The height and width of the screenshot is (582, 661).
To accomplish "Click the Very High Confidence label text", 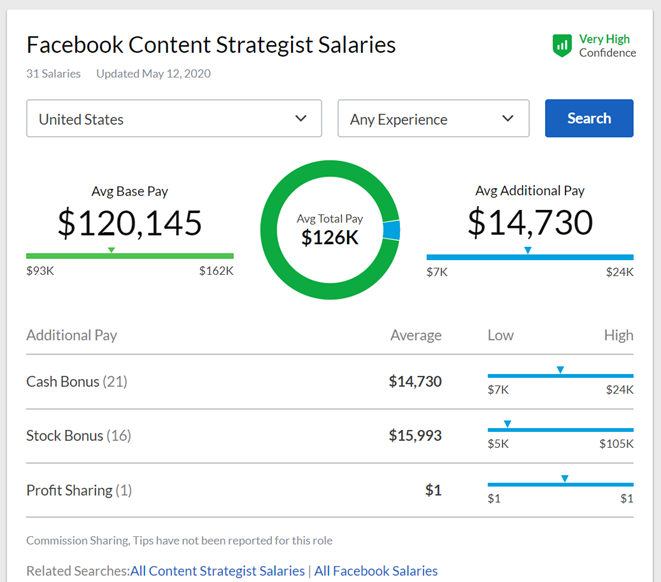I will click(x=607, y=46).
